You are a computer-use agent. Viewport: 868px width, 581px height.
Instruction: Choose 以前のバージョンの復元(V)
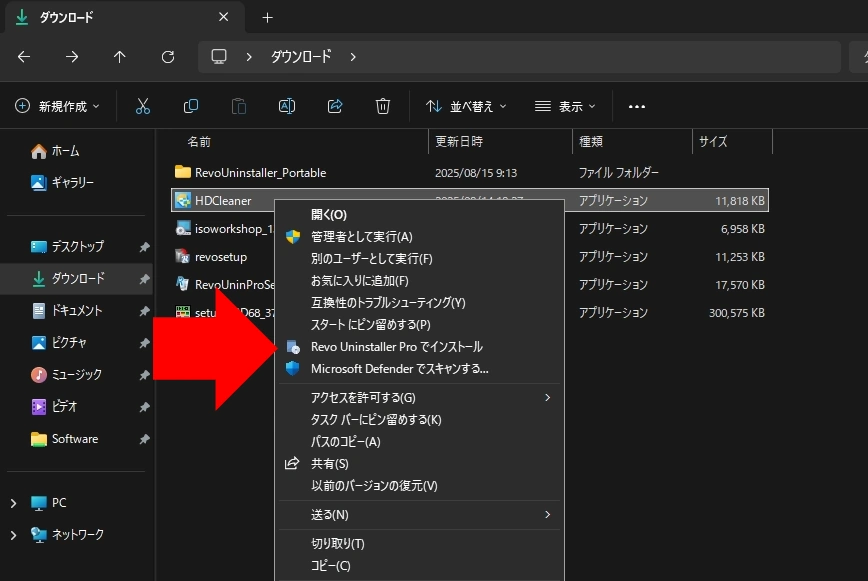(x=420, y=486)
